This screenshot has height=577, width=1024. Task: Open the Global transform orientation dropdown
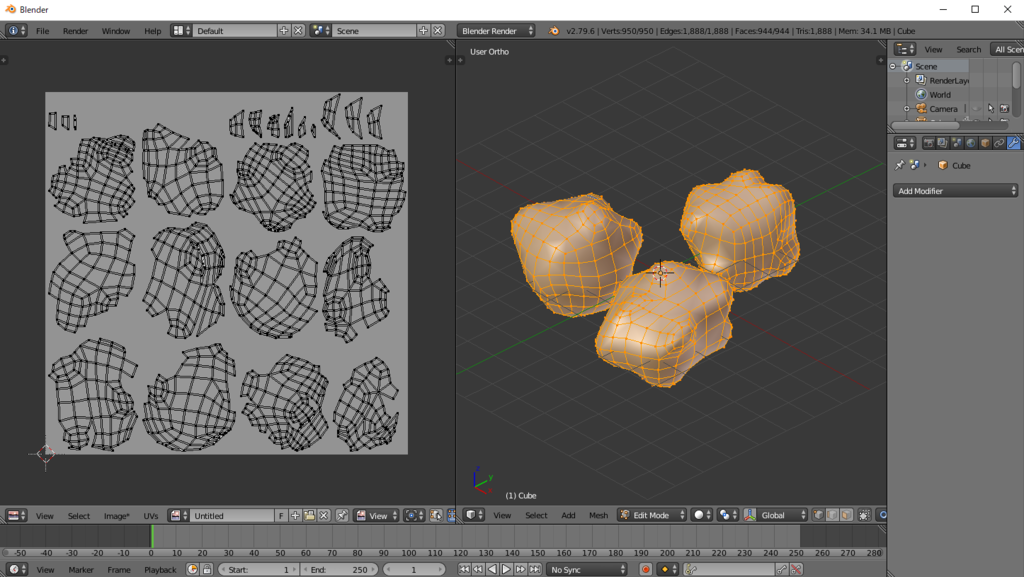782,515
